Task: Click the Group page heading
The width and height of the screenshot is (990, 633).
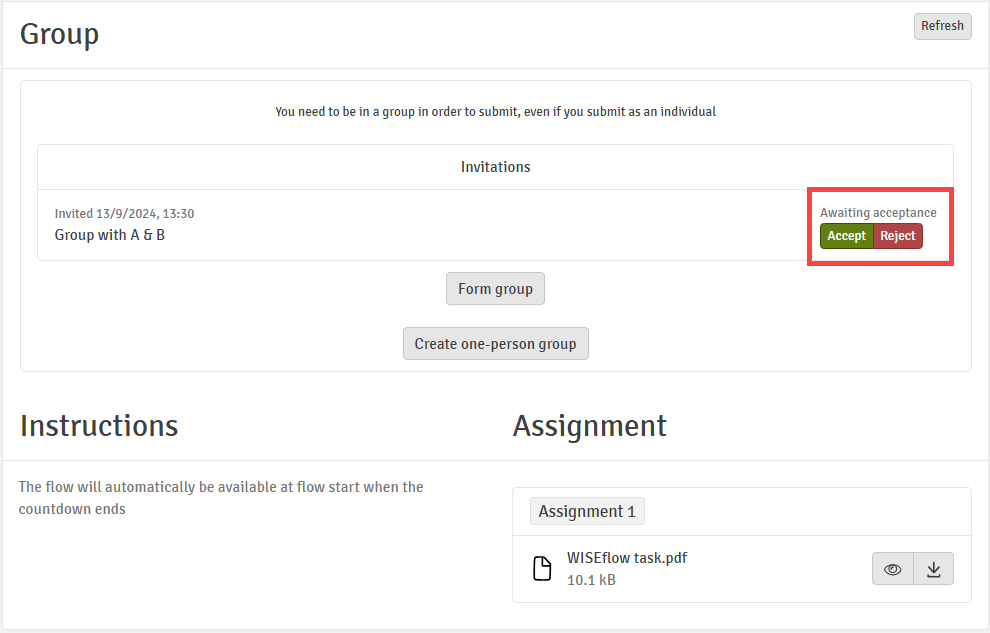Action: coord(59,34)
